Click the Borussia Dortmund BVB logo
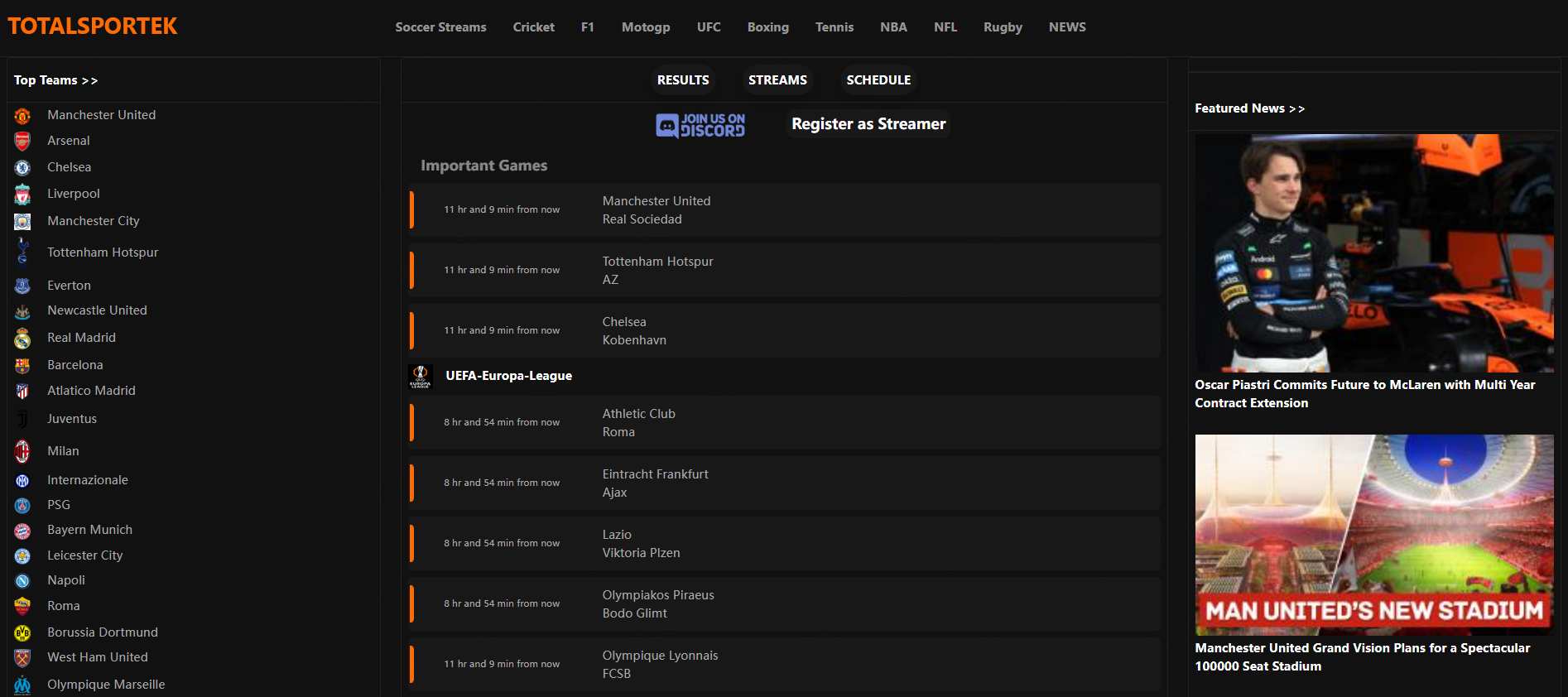The height and width of the screenshot is (697, 1568). [22, 633]
